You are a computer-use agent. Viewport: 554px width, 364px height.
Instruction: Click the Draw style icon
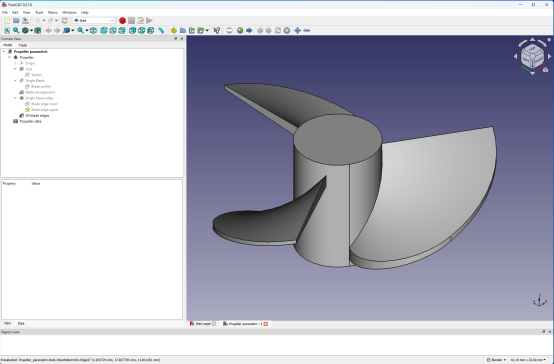coord(25,30)
